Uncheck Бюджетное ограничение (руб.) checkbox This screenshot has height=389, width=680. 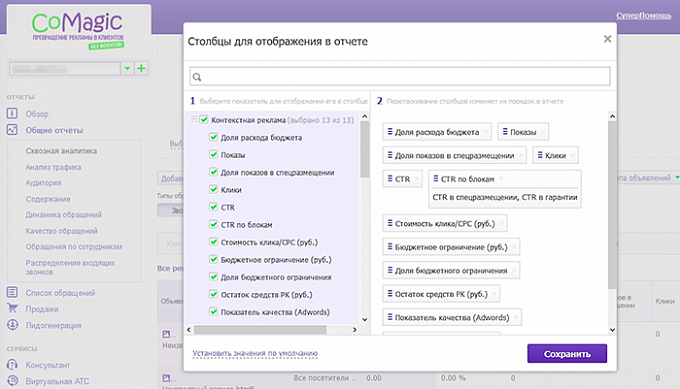(213, 259)
